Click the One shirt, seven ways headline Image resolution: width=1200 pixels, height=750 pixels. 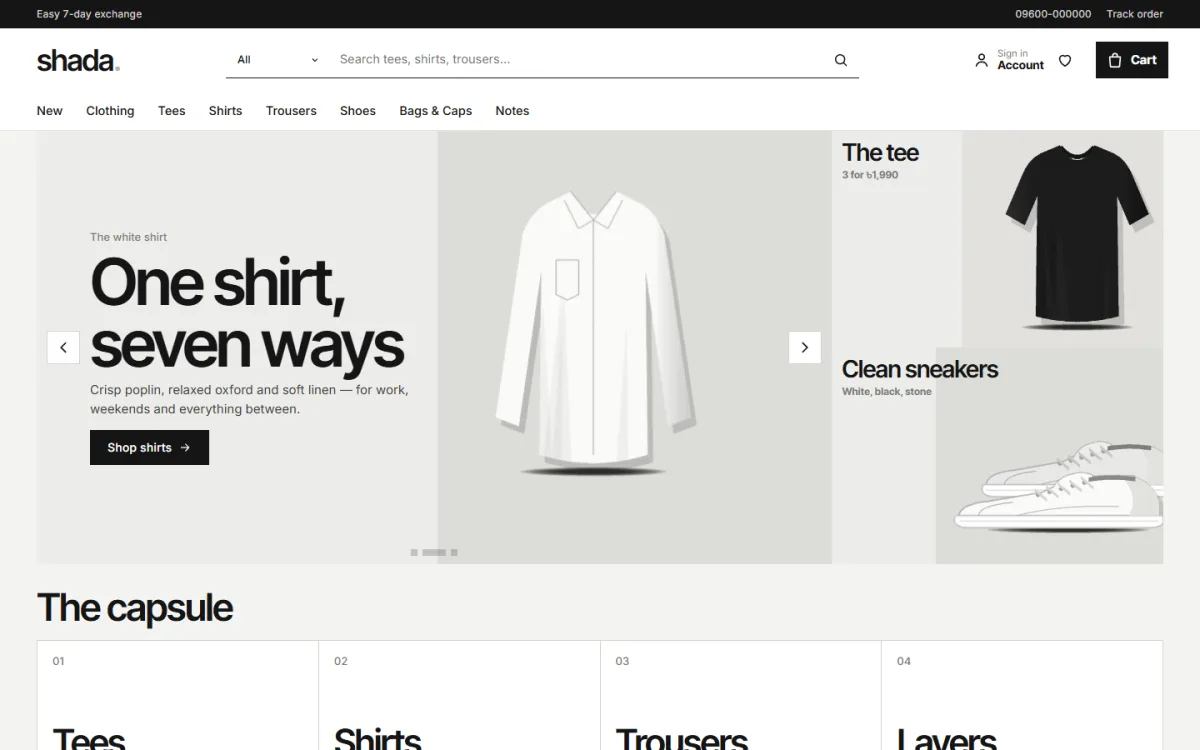point(247,313)
